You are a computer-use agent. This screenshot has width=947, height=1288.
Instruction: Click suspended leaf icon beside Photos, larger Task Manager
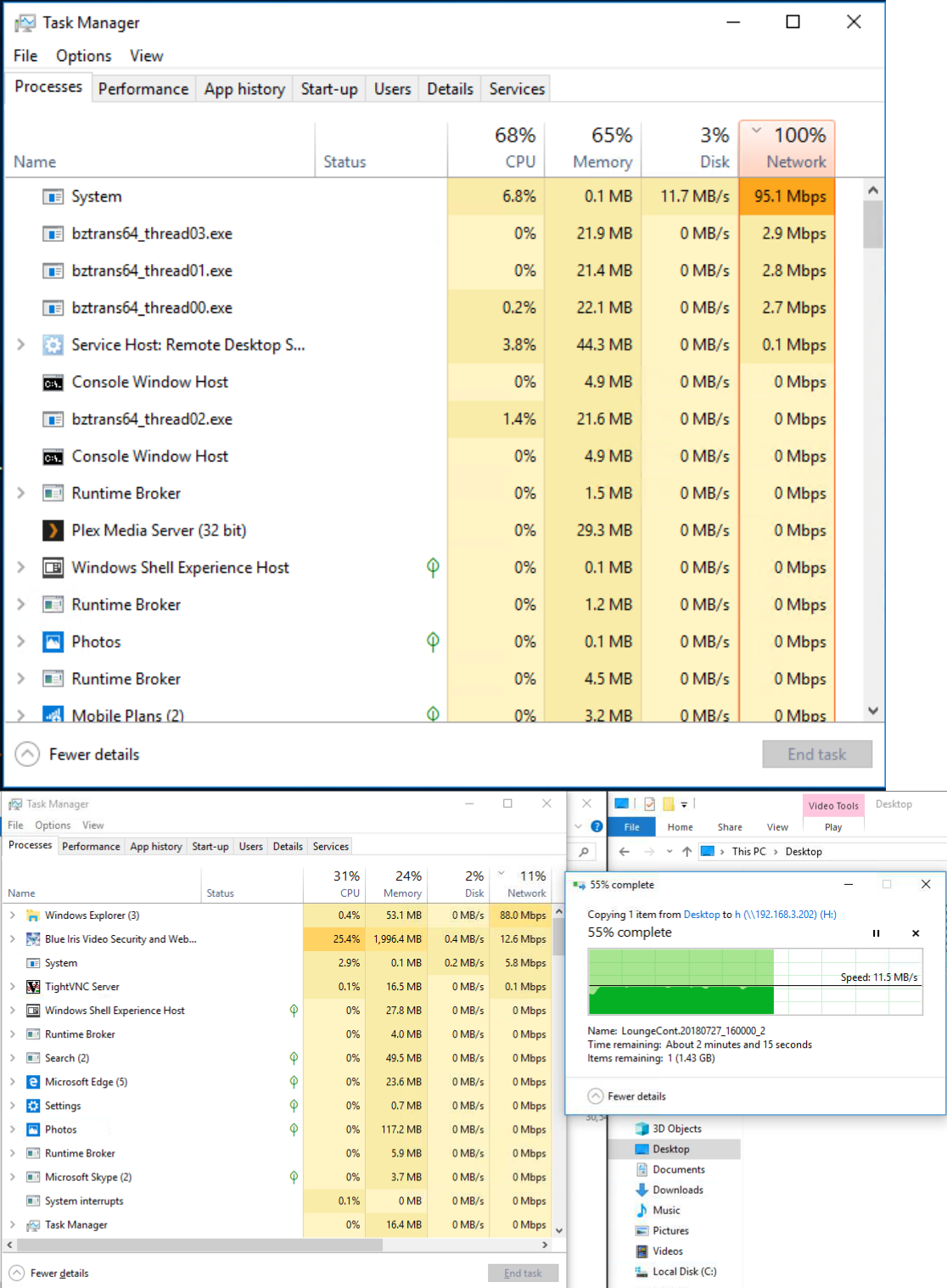pyautogui.click(x=433, y=641)
